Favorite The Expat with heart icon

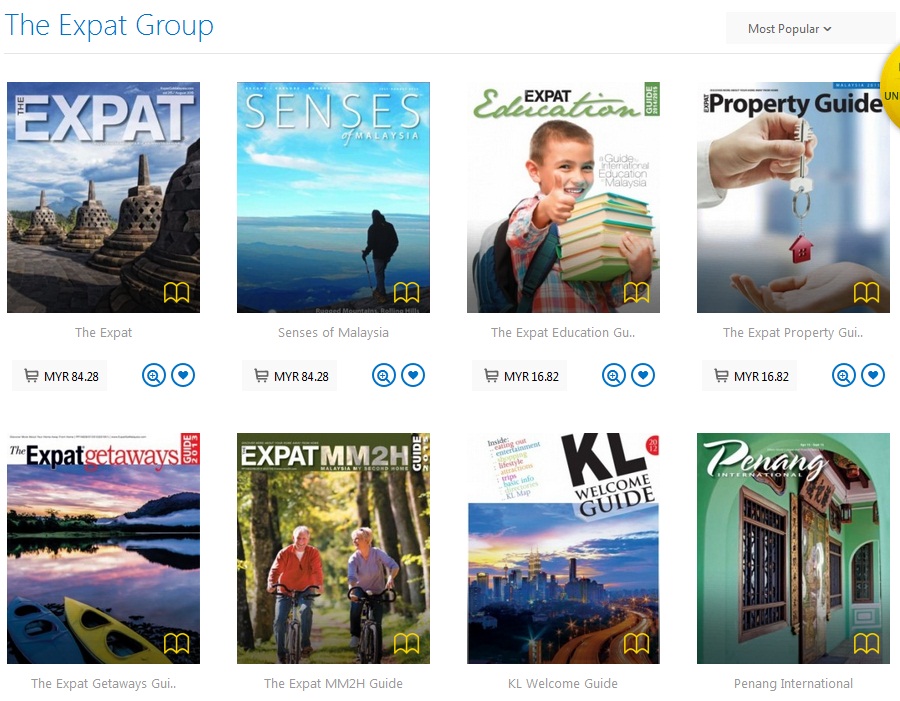pyautogui.click(x=183, y=375)
